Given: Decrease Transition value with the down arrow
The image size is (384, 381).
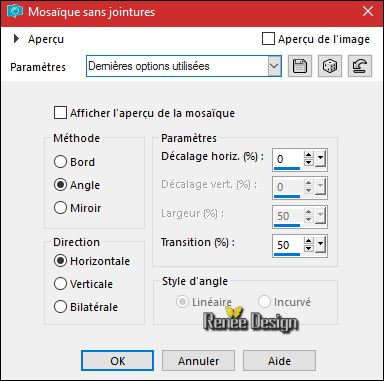Looking at the screenshot, I should (309, 249).
